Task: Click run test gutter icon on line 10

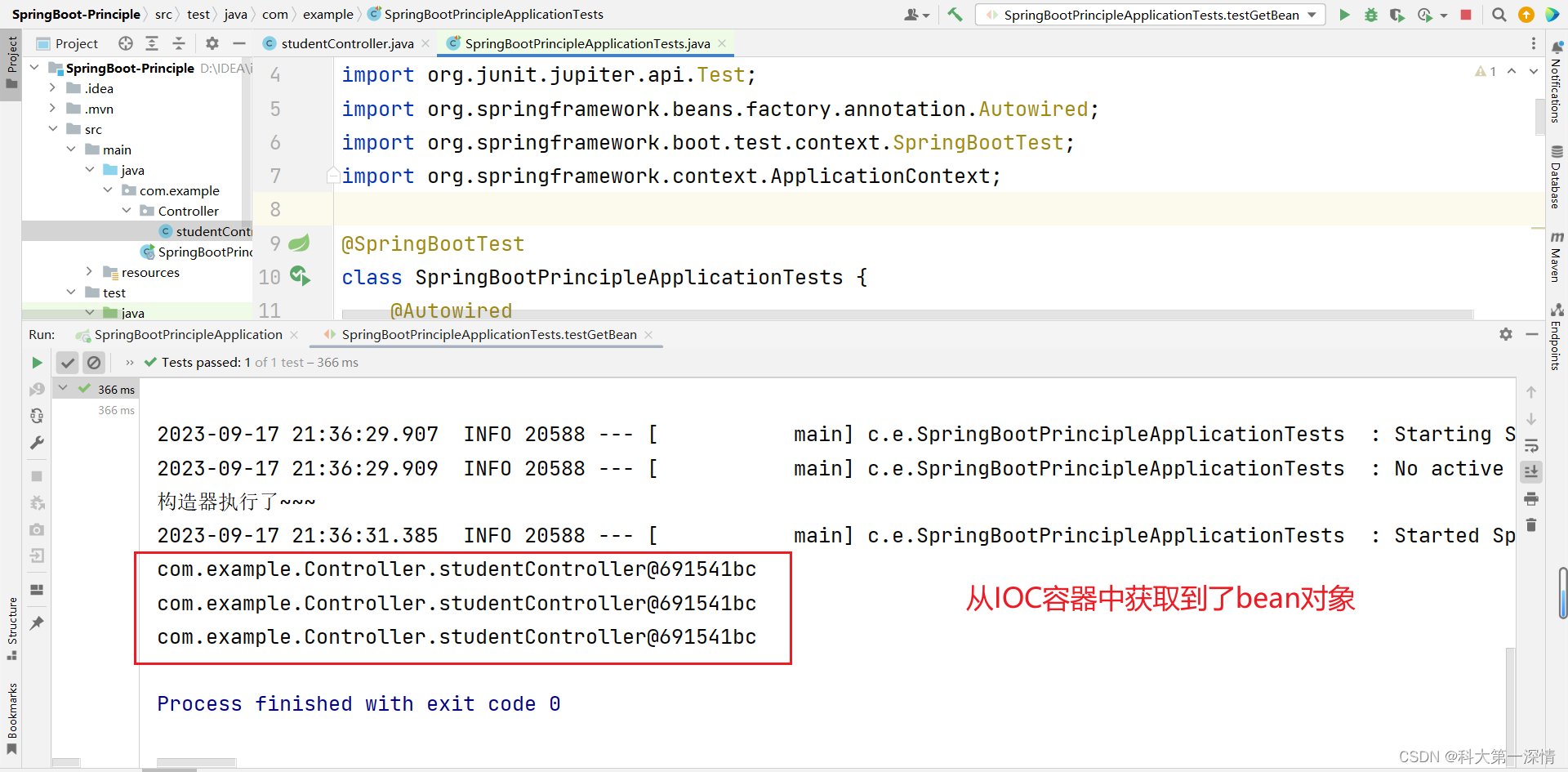Action: pos(300,276)
